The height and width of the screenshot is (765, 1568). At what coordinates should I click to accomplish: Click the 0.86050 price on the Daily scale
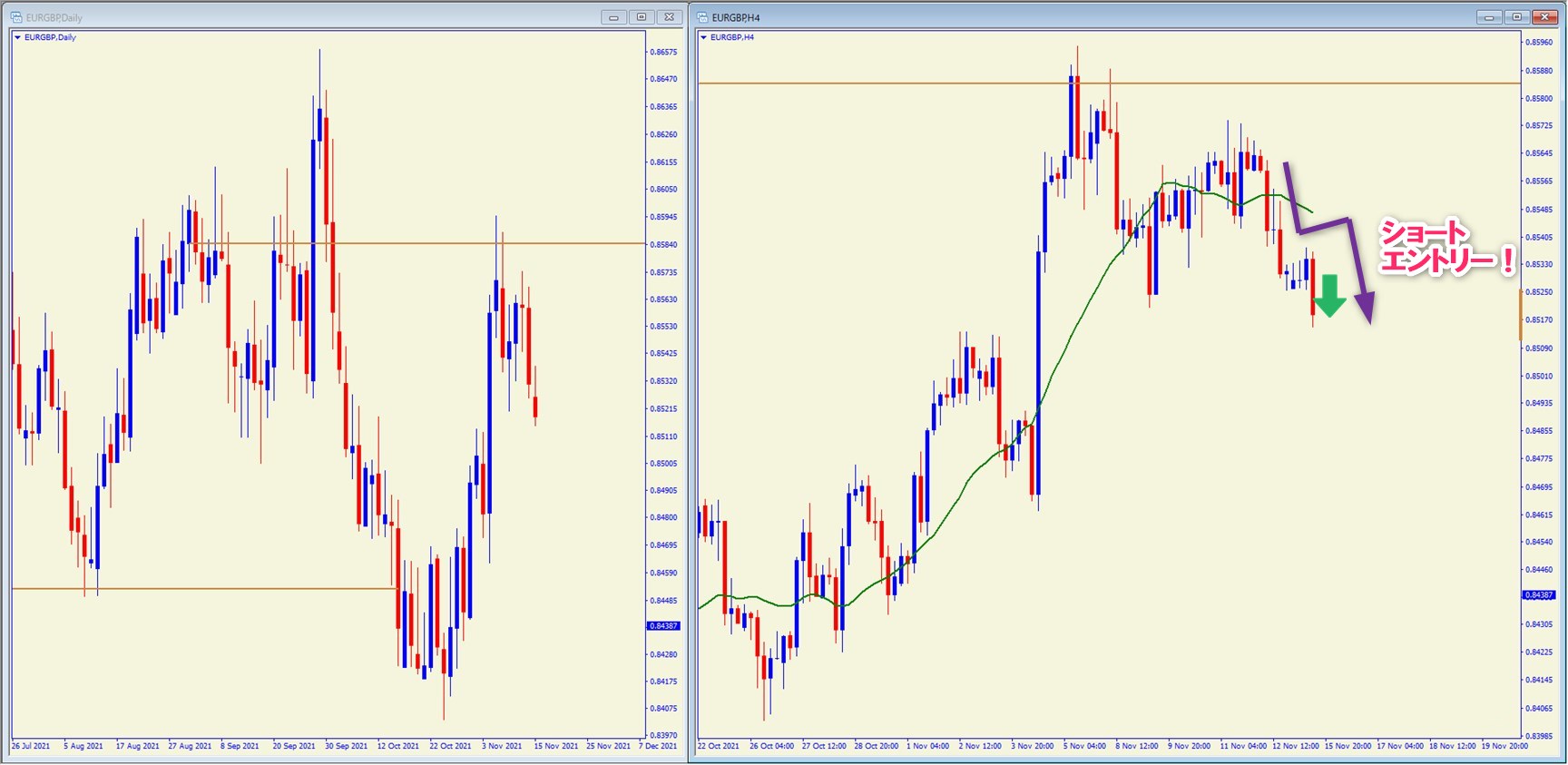click(x=664, y=190)
